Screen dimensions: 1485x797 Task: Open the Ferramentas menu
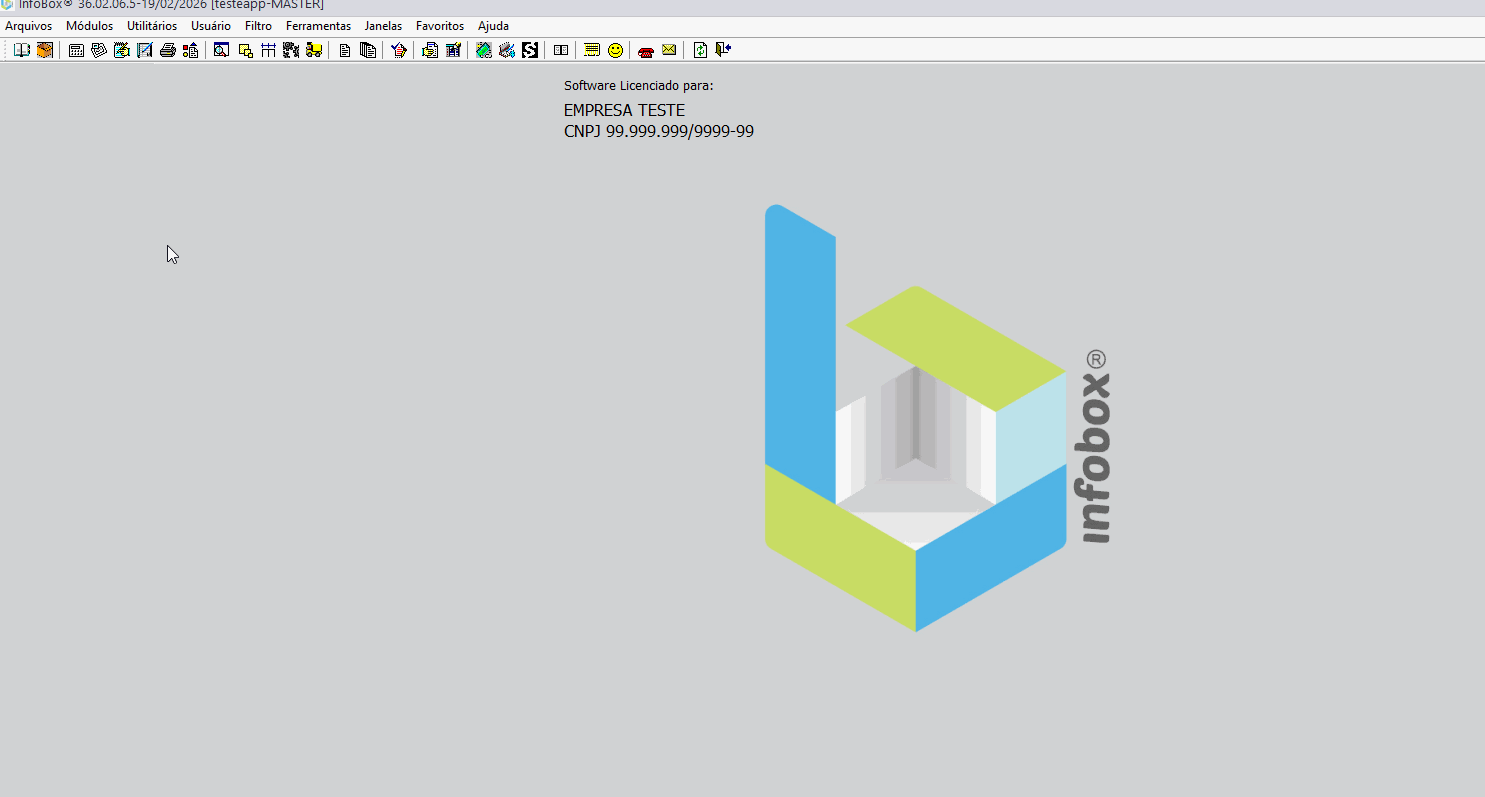click(x=318, y=26)
